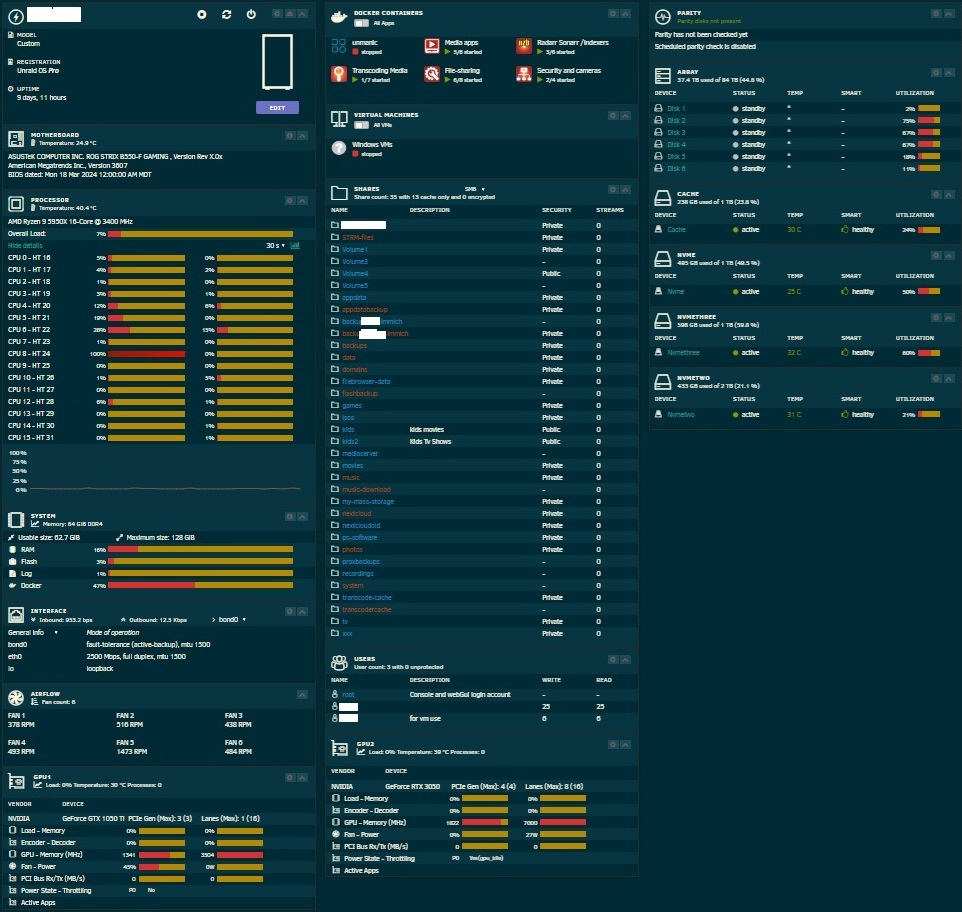Open GPU1 settings gear
962x912 pixels.
(x=290, y=778)
